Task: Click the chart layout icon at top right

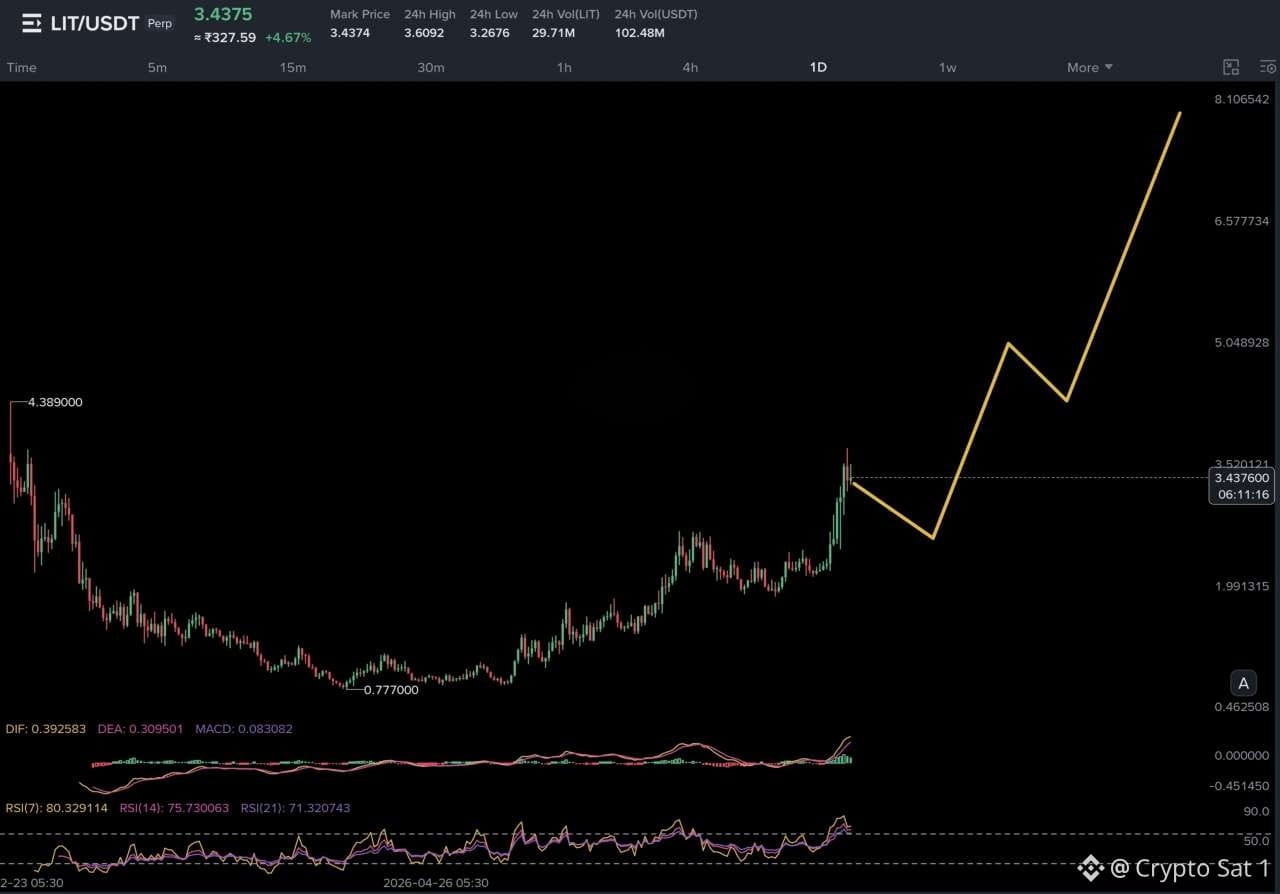Action: tap(1232, 67)
